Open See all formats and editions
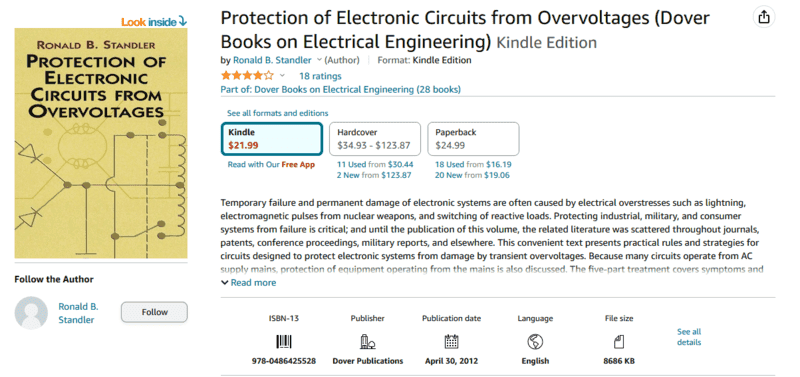 pos(278,113)
